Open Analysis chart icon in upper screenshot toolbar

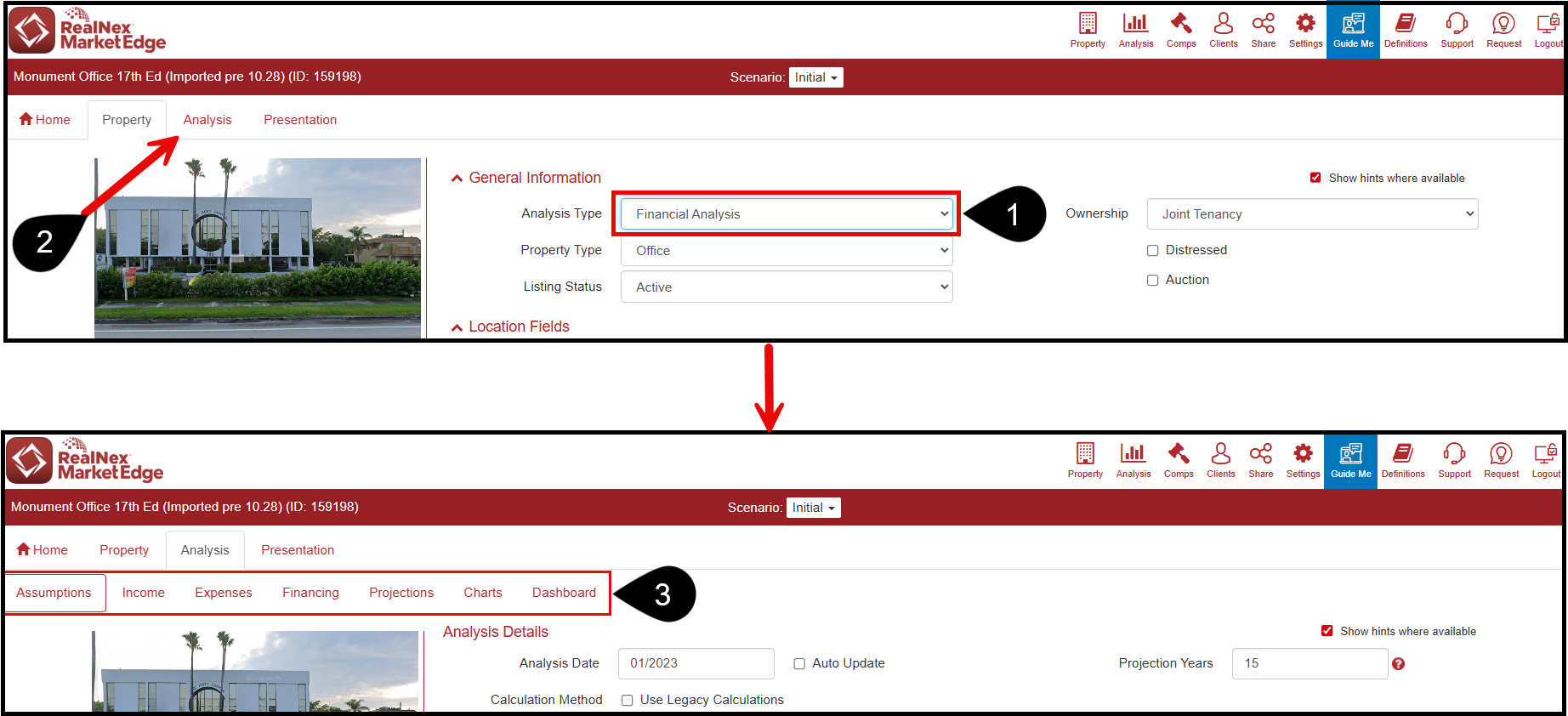pos(1136,30)
